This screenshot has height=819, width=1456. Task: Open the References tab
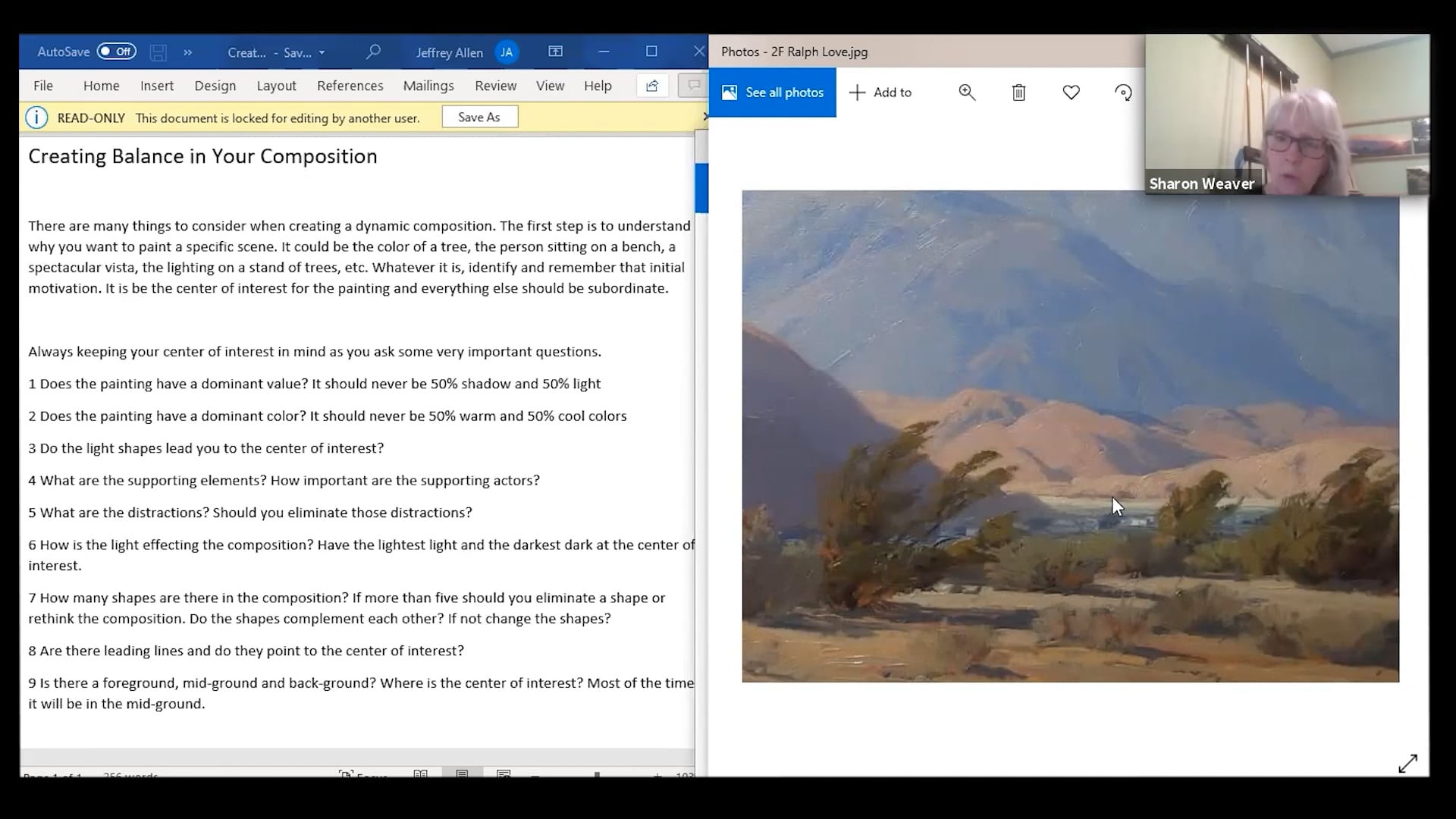pos(350,86)
